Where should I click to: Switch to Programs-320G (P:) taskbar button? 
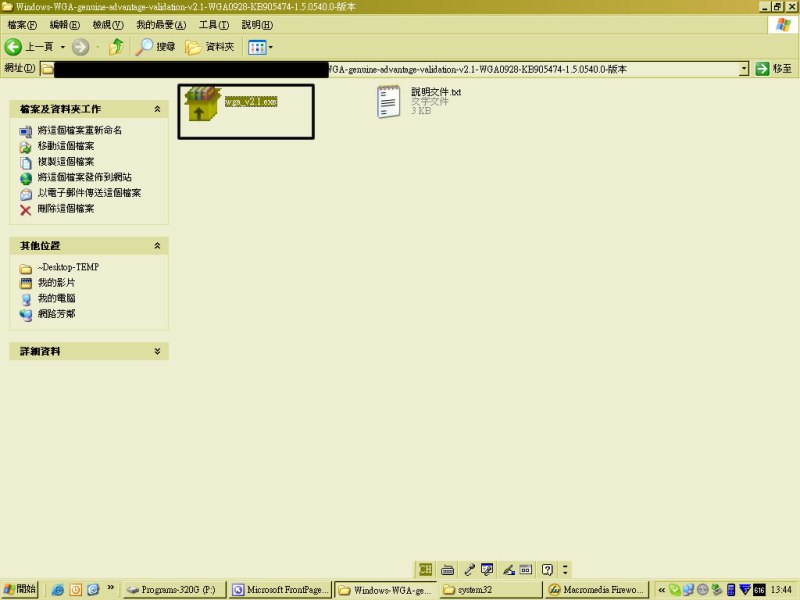[173, 590]
